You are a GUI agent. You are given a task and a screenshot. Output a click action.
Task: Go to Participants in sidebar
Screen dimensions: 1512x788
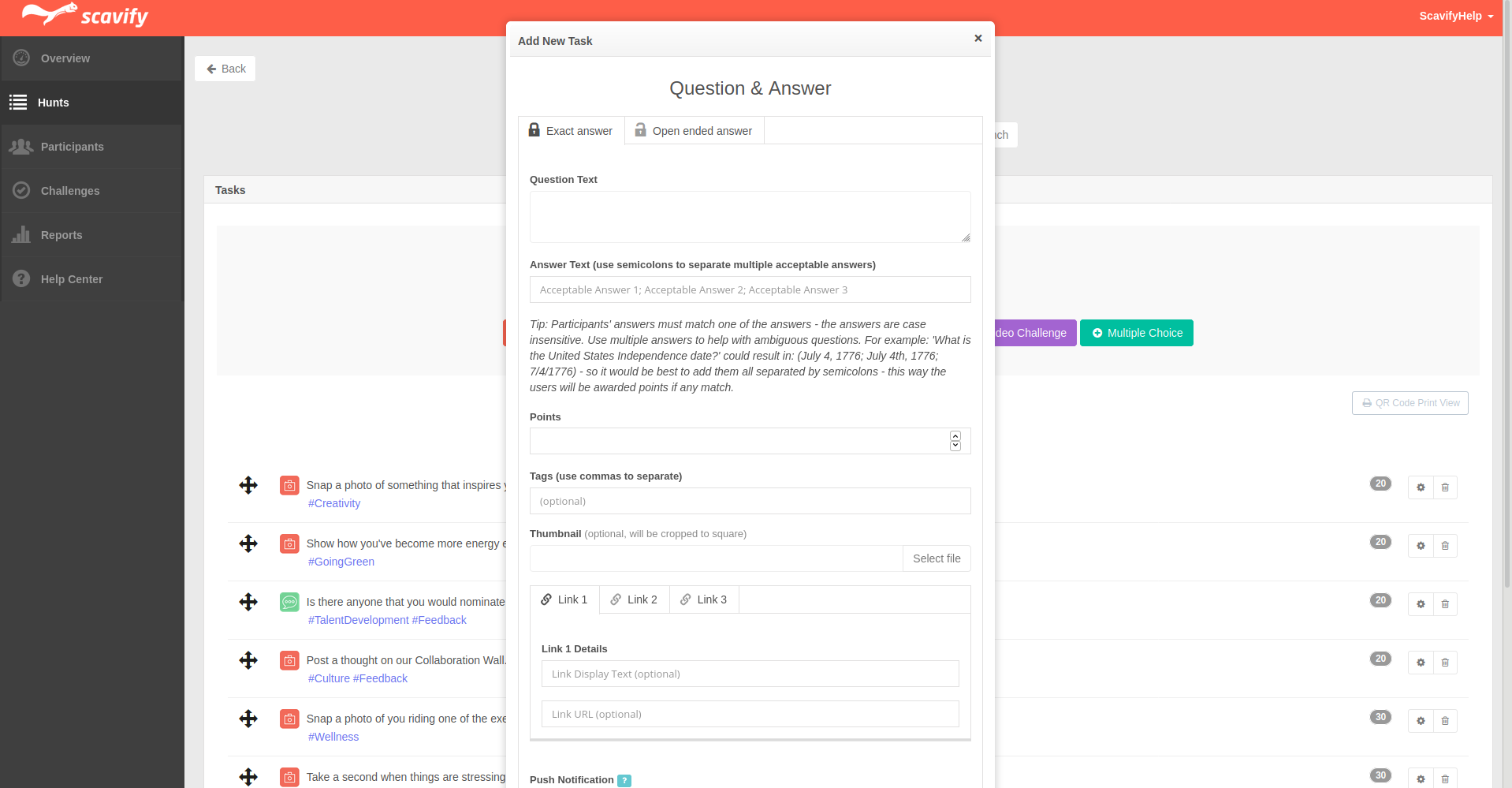[x=92, y=147]
